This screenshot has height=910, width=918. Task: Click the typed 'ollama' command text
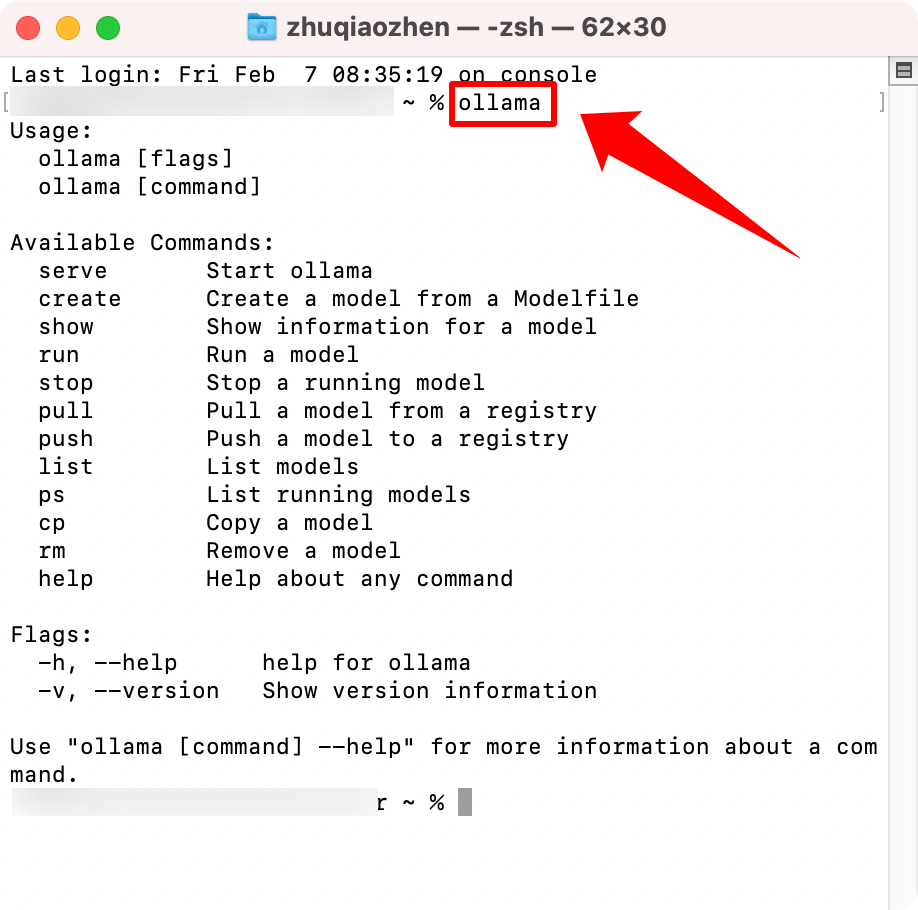(x=499, y=102)
